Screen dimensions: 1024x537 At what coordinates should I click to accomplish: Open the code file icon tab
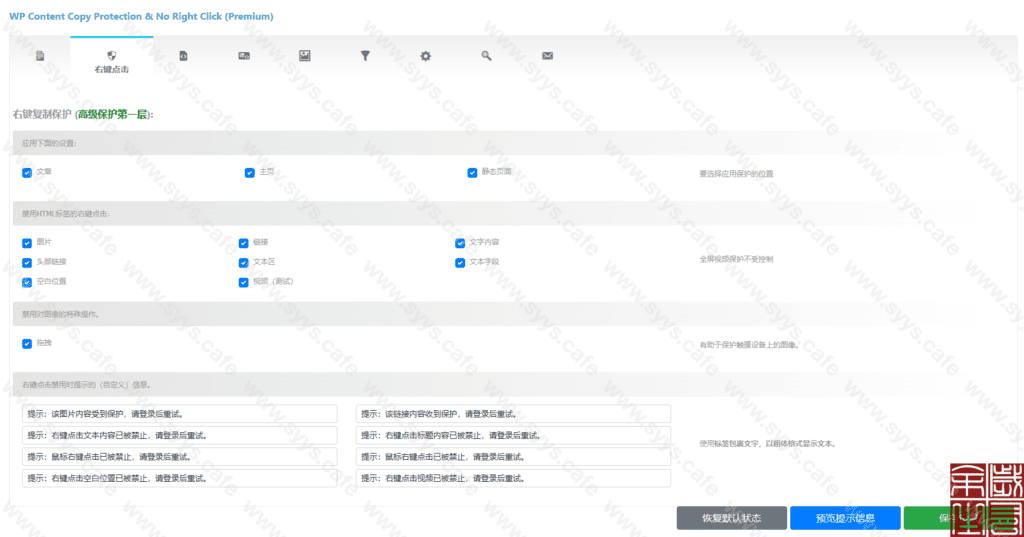[183, 57]
